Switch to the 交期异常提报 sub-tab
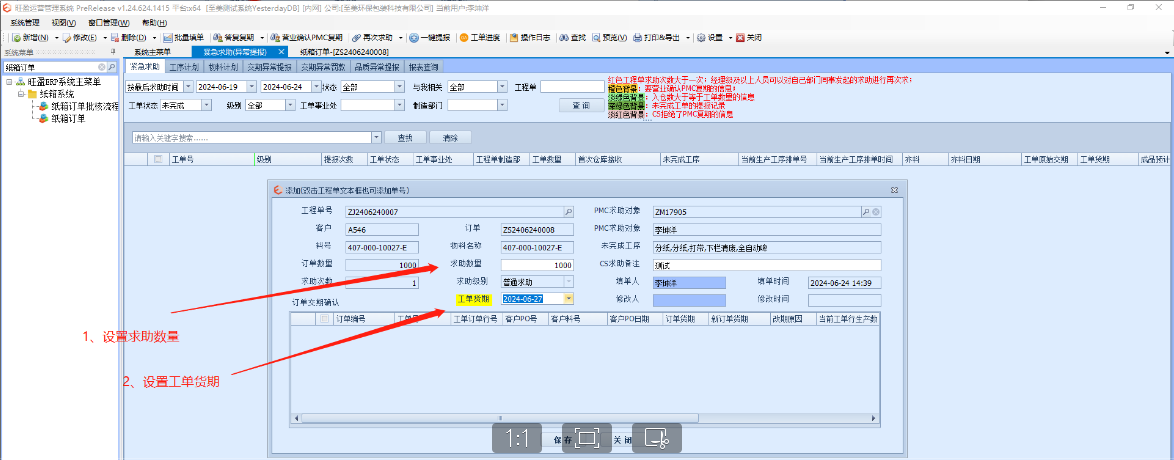Image resolution: width=1174 pixels, height=460 pixels. click(x=270, y=67)
